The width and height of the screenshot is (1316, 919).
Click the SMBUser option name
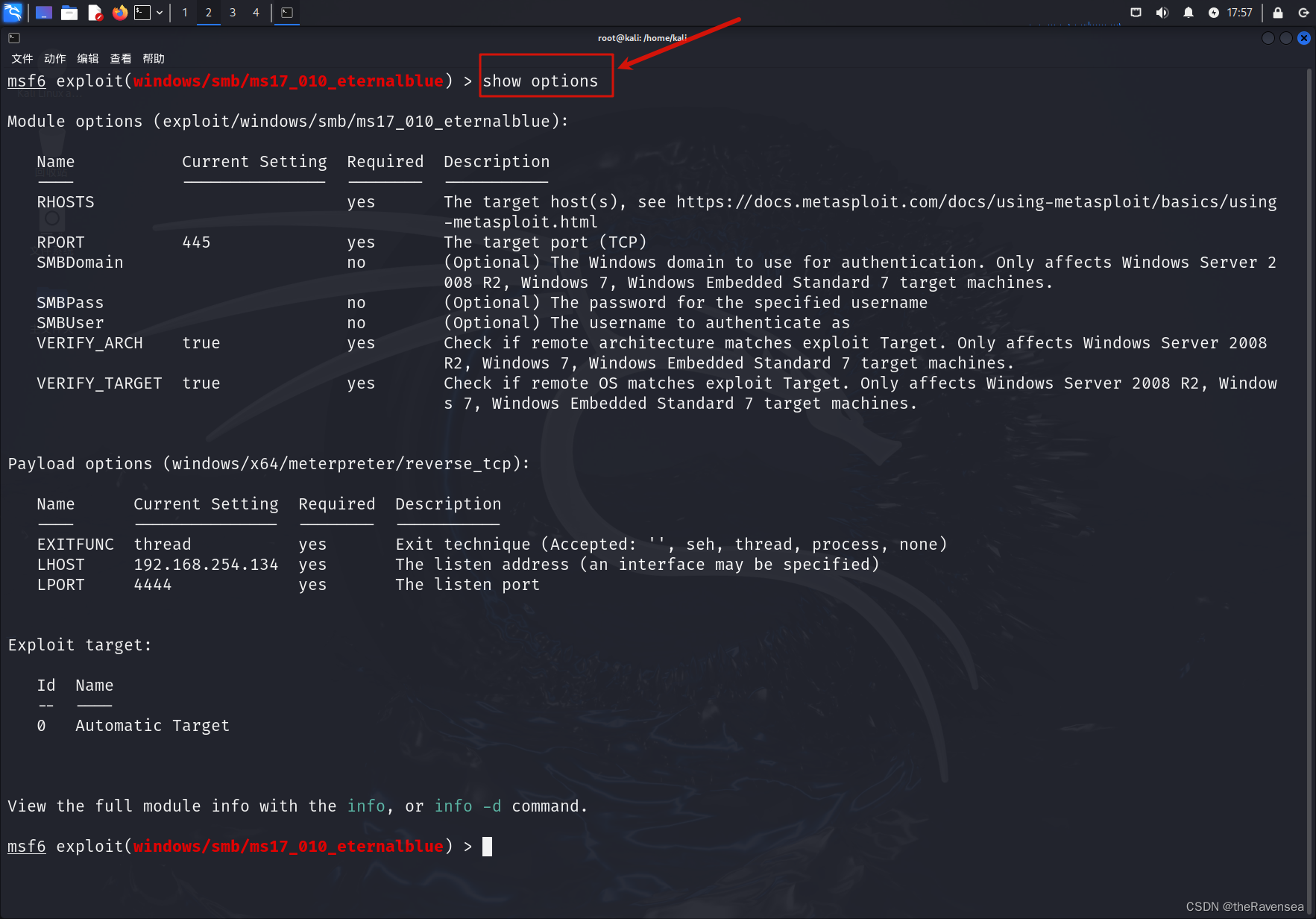pyautogui.click(x=70, y=323)
